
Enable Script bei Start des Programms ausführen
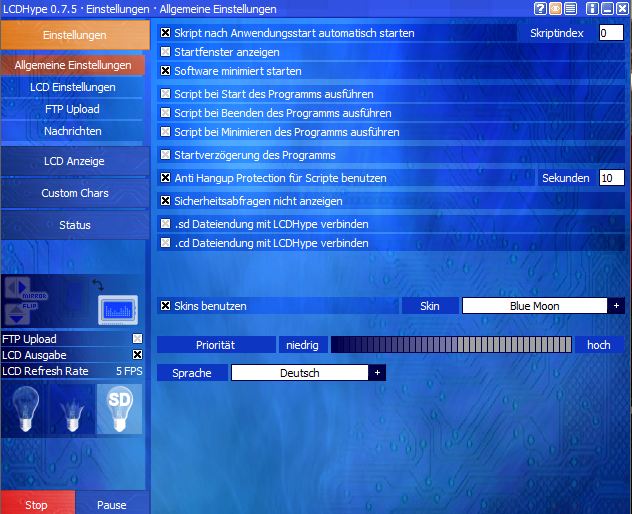point(165,94)
